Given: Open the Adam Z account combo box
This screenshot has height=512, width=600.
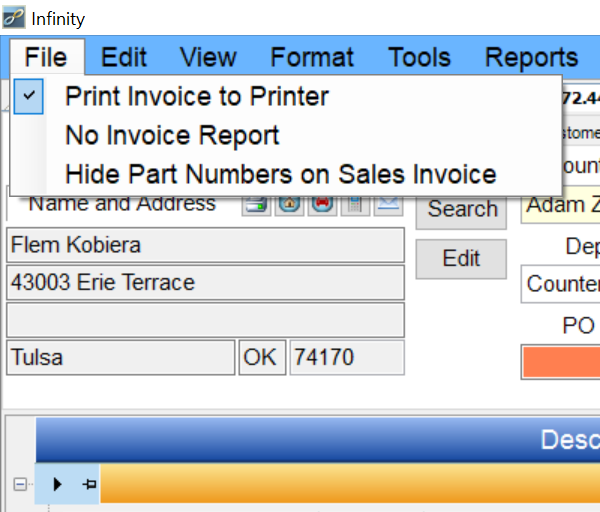Looking at the screenshot, I should (x=561, y=205).
